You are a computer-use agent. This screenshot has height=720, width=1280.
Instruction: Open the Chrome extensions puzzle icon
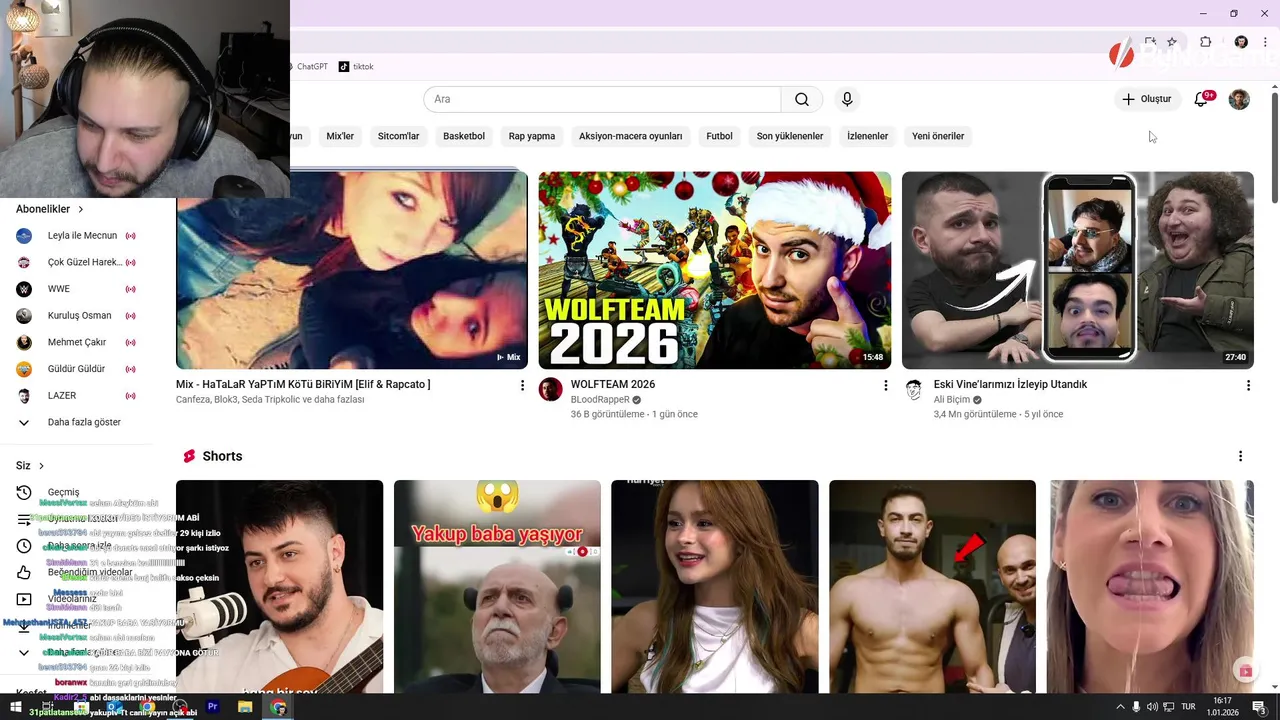(1205, 42)
